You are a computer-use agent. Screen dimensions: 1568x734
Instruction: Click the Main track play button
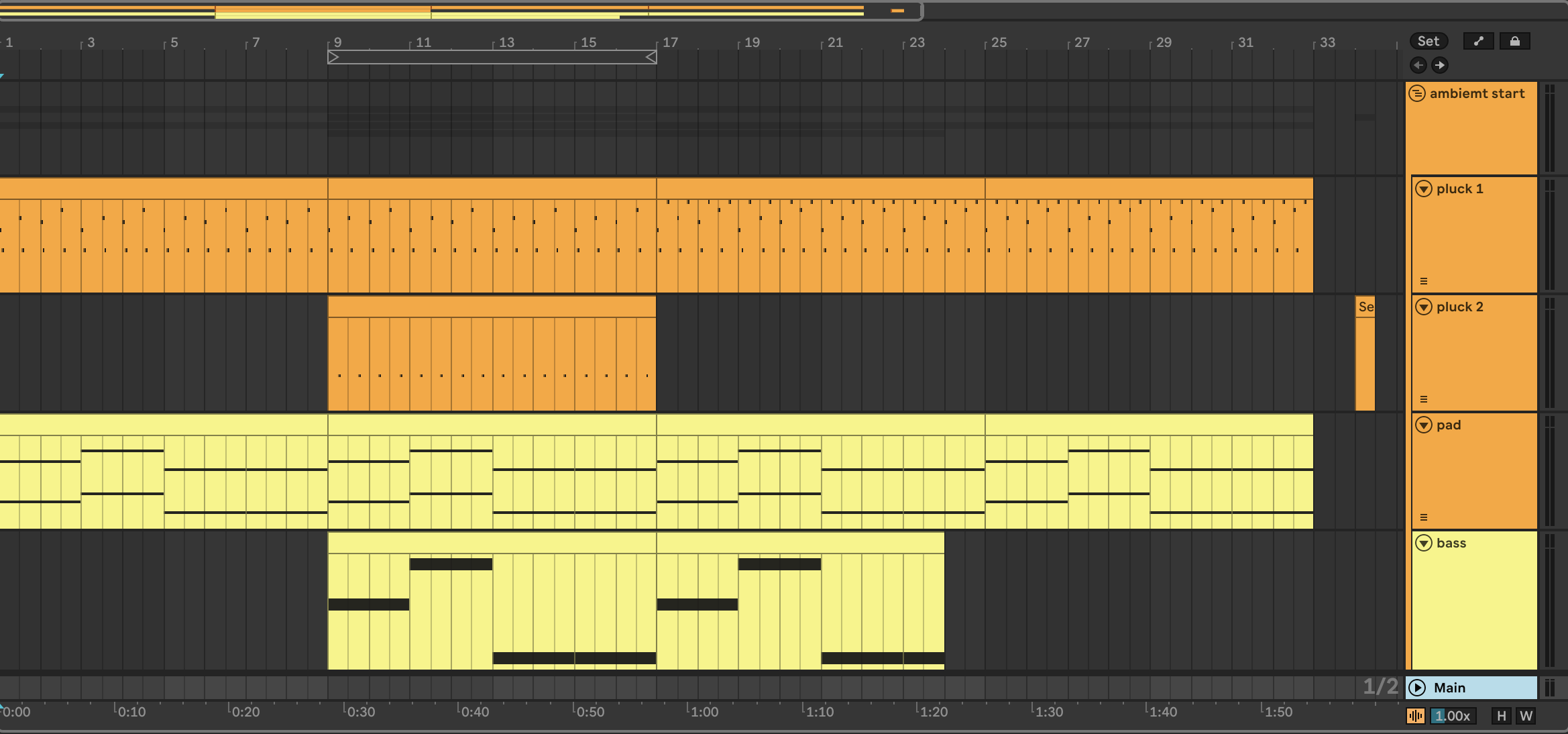1417,688
